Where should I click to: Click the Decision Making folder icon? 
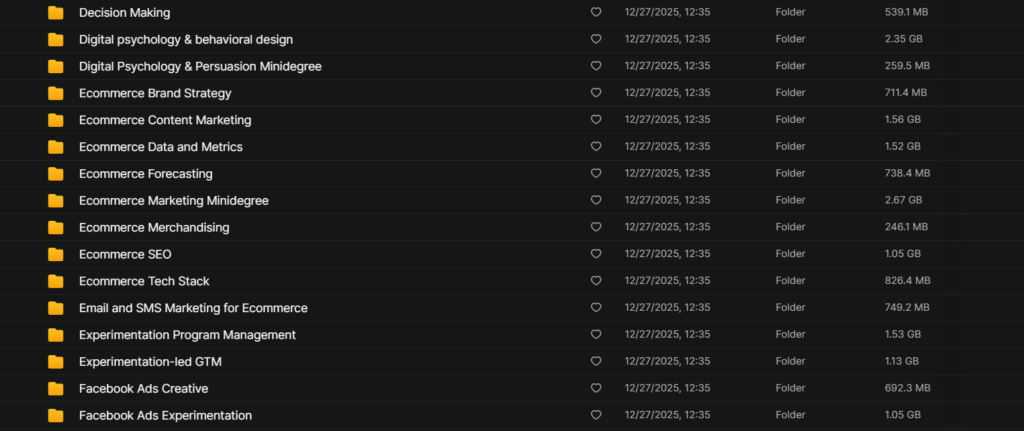(x=56, y=13)
